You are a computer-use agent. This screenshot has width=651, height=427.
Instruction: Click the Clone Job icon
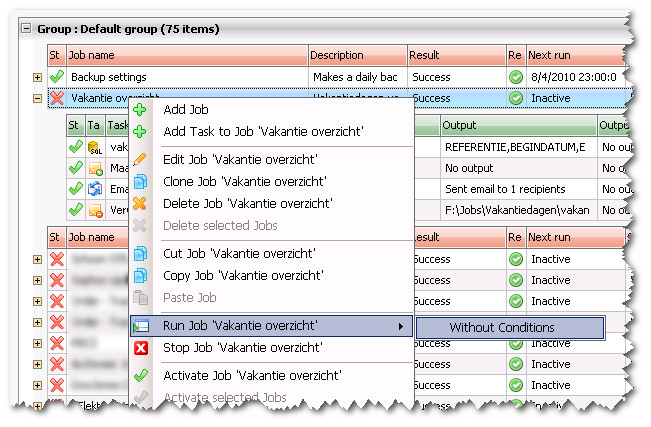click(141, 181)
